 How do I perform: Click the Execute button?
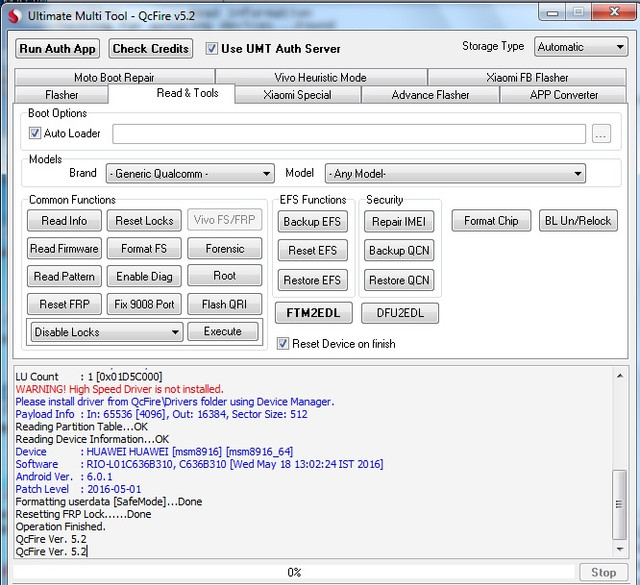click(x=223, y=331)
